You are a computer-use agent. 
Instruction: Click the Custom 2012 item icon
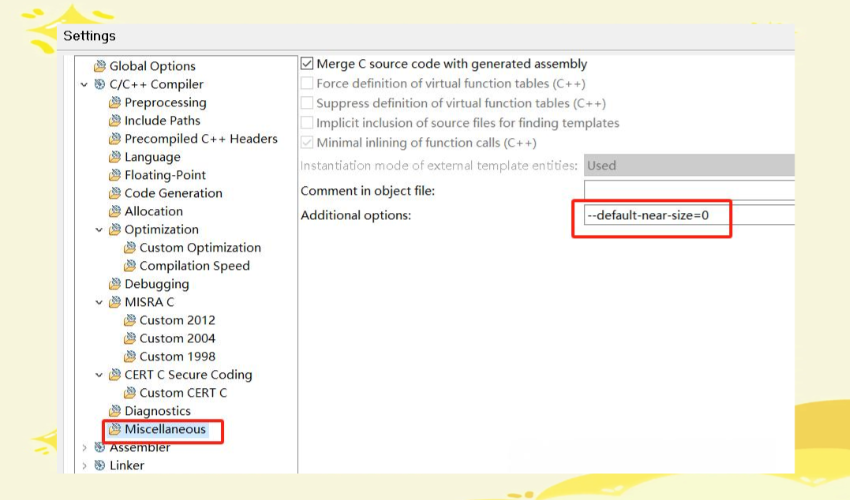coord(130,320)
